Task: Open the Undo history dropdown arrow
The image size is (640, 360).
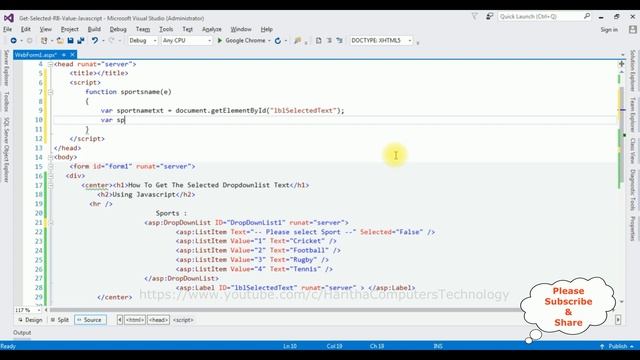Action: click(x=103, y=40)
